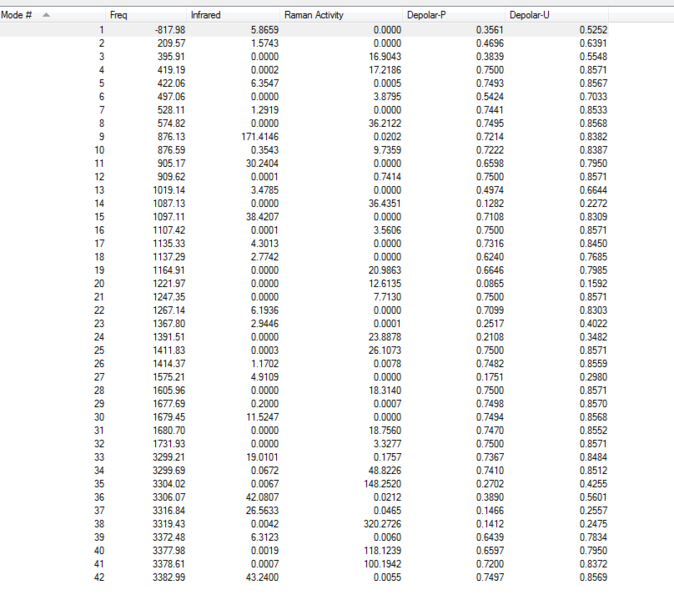The width and height of the screenshot is (674, 600).
Task: Click Depolar-U value 0.6391
Action: pyautogui.click(x=593, y=43)
